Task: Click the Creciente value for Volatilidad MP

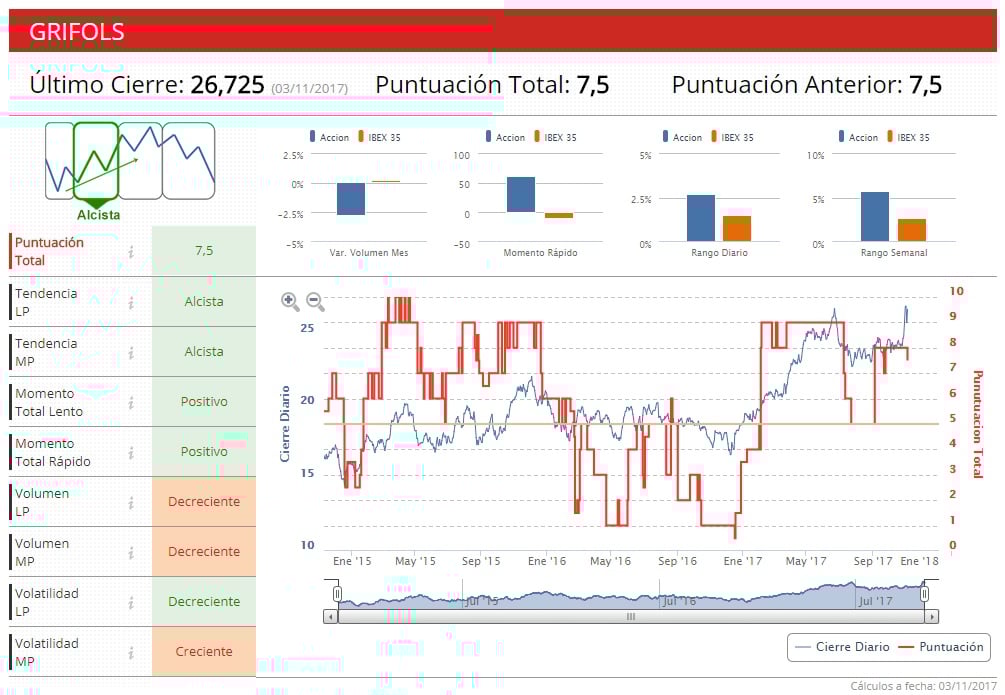Action: coord(204,651)
